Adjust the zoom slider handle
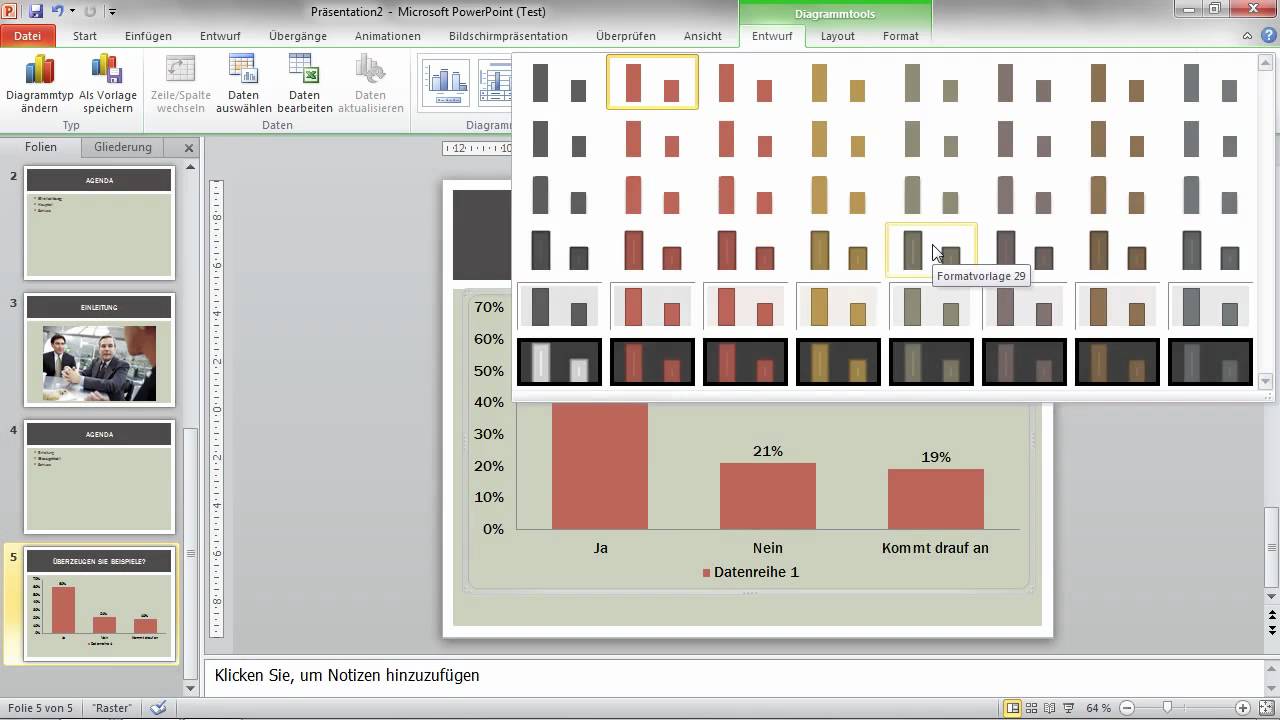Viewport: 1280px width, 720px height. tap(1167, 708)
